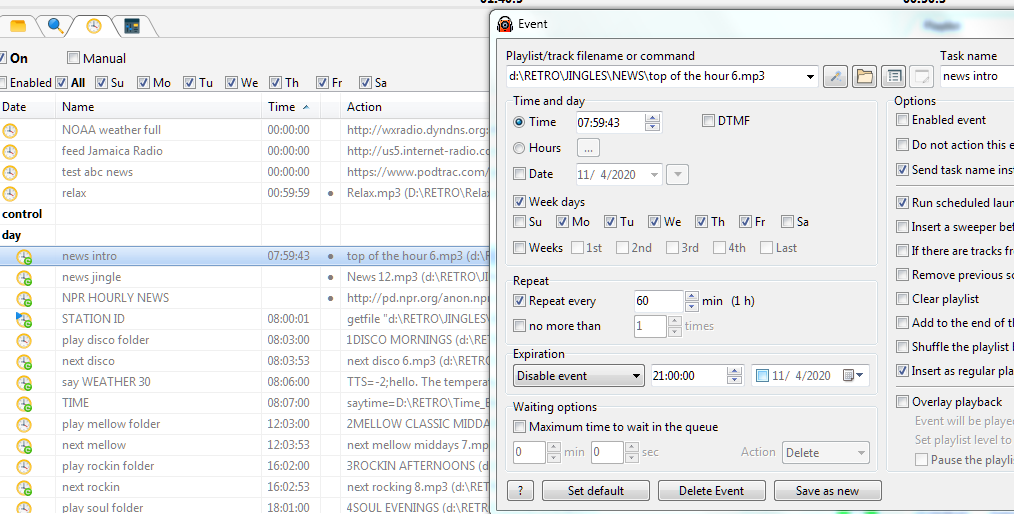Viewport: 1014px width, 514px height.
Task: Enable the DTMF checkbox
Action: (709, 121)
